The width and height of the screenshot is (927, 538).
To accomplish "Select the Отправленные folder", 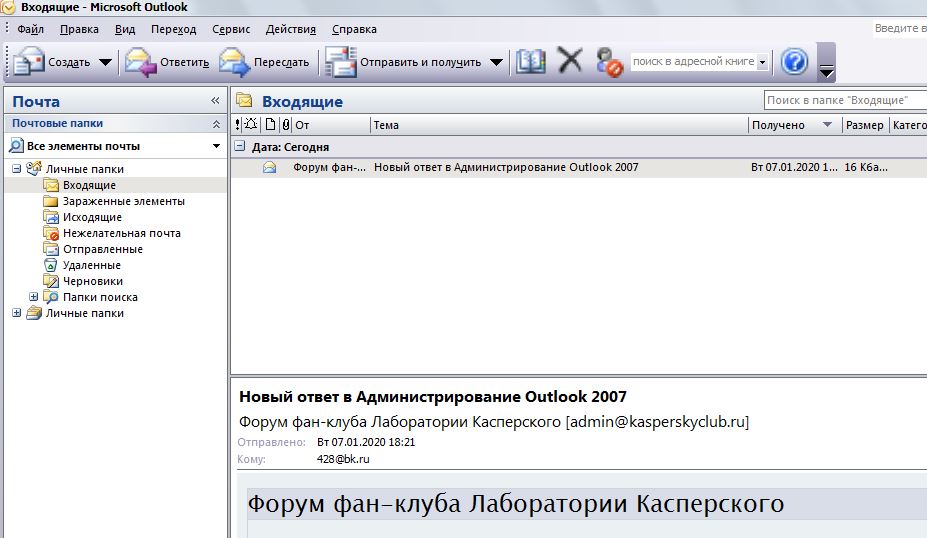I will coord(103,249).
